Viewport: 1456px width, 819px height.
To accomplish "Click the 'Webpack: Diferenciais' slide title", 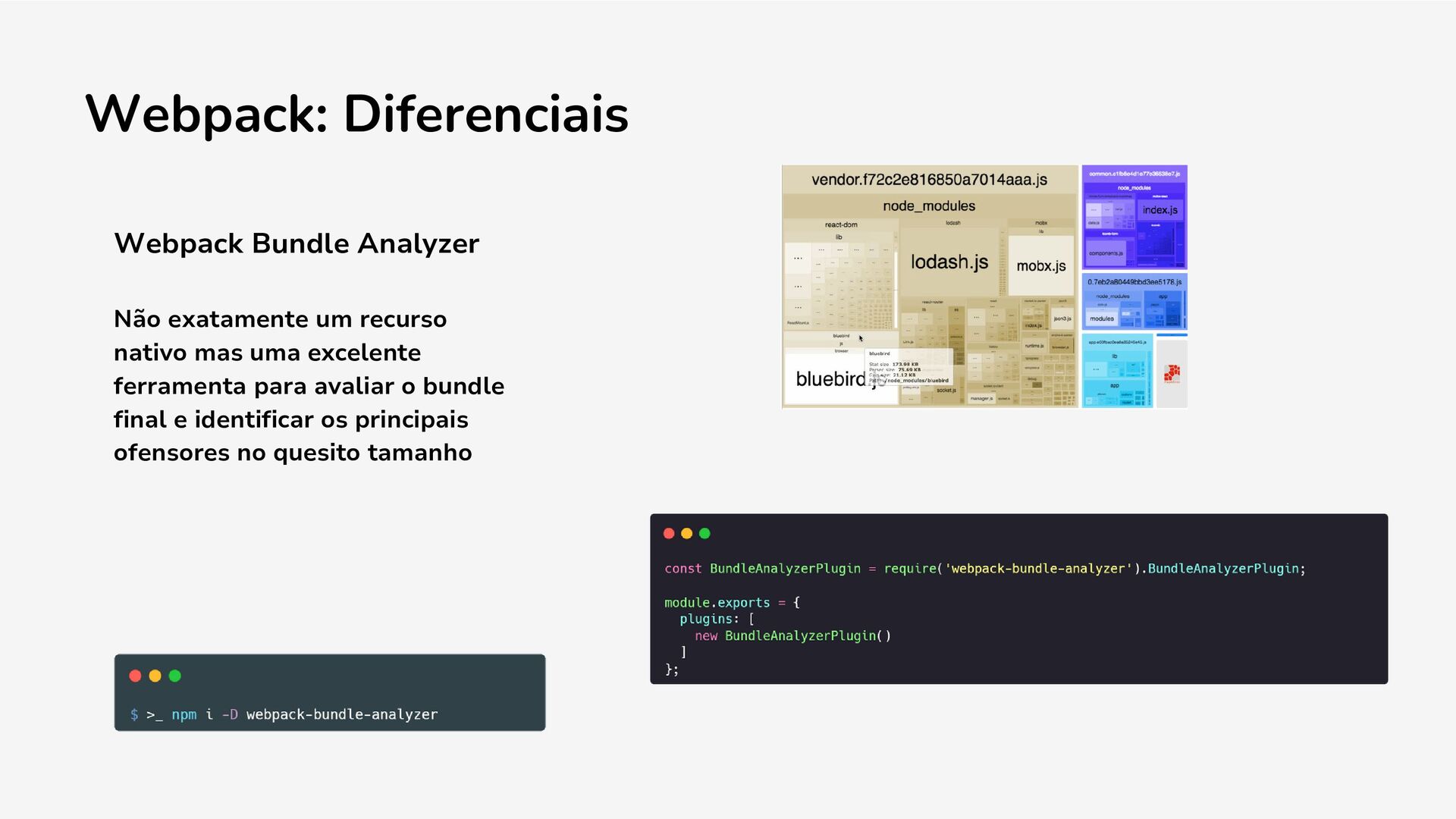I will 356,115.
